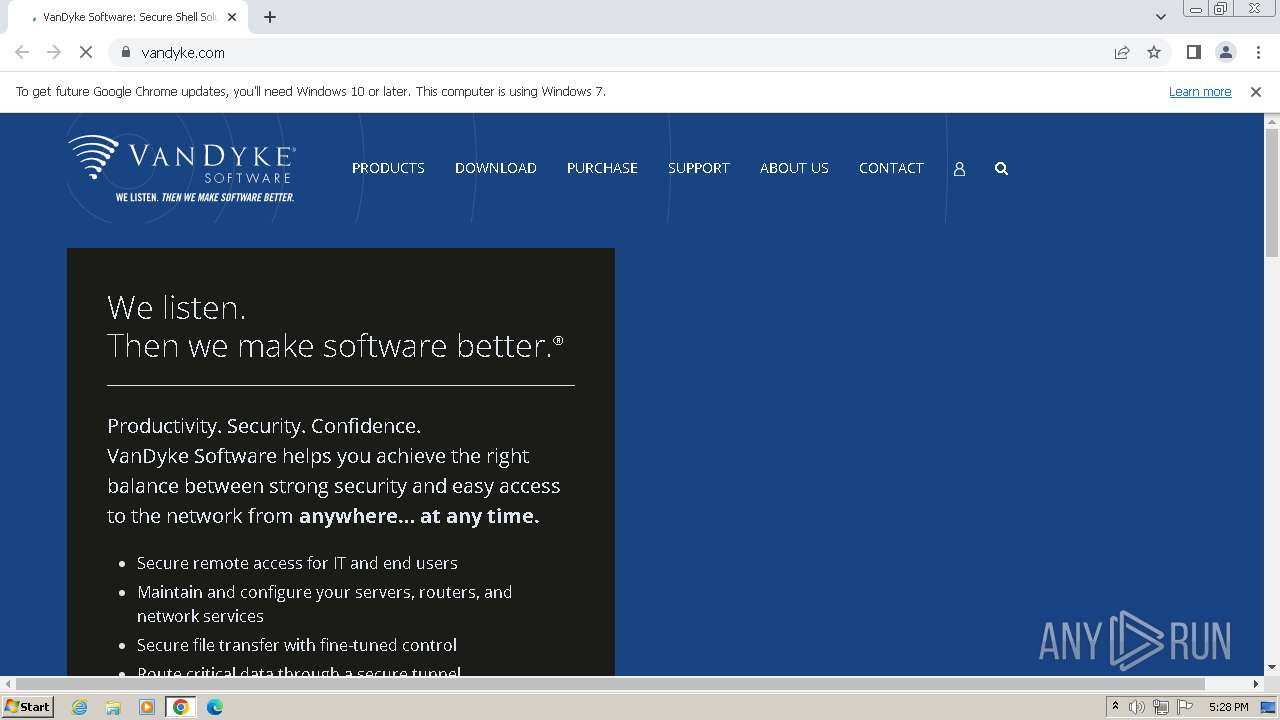
Task: Click the taskbar clock showing 5:28 PM
Action: (x=1228, y=707)
